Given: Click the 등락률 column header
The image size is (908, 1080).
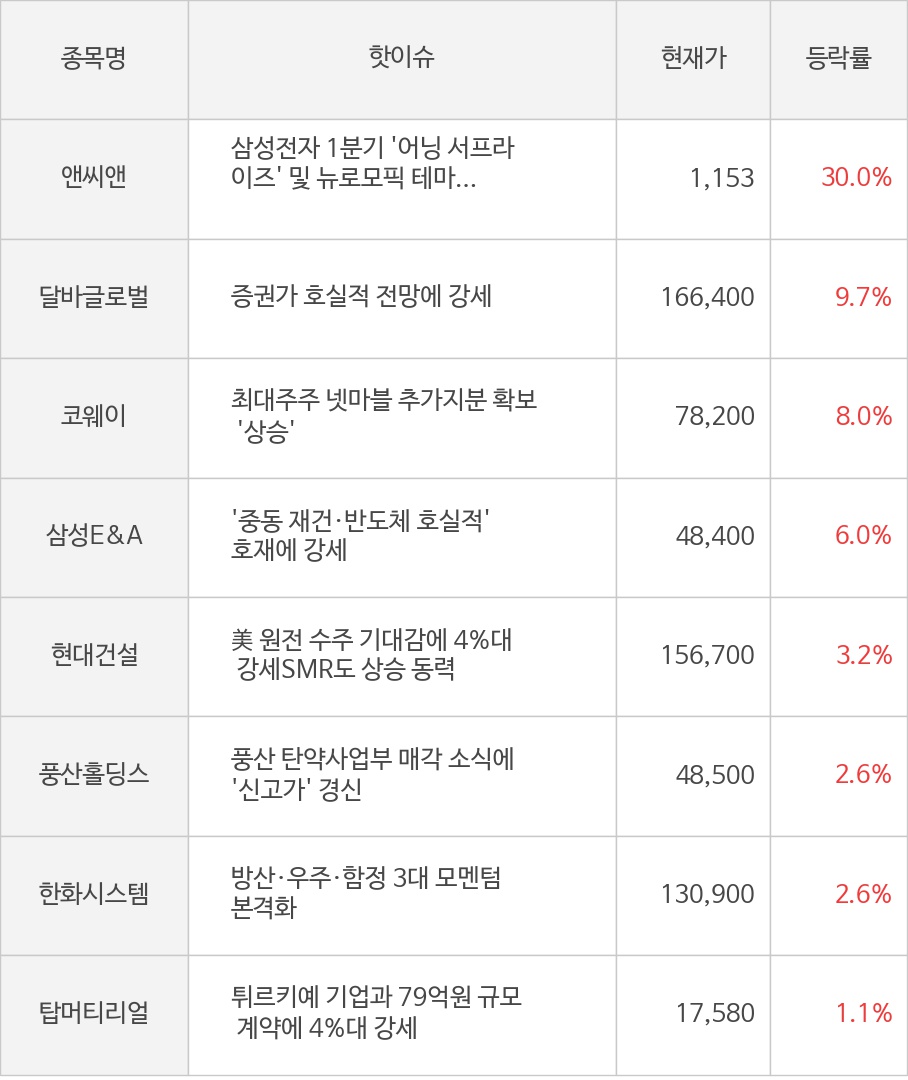Looking at the screenshot, I should coord(838,59).
